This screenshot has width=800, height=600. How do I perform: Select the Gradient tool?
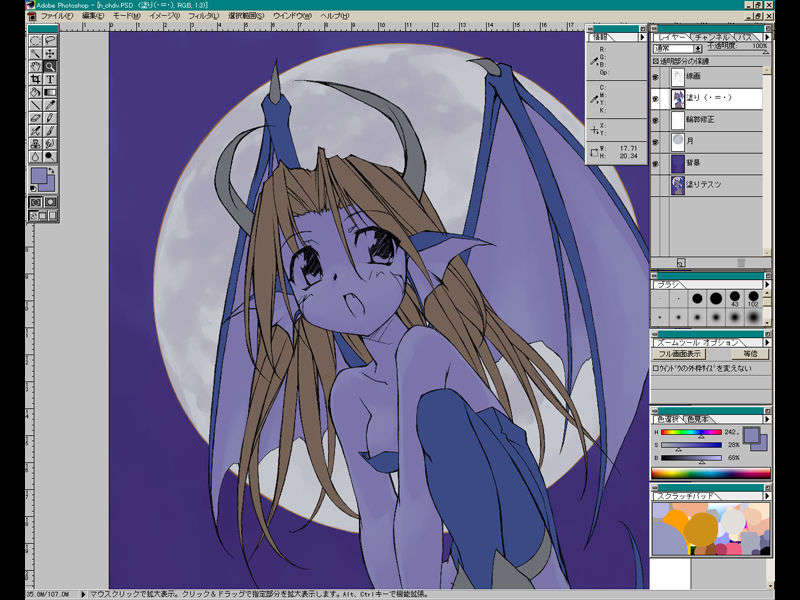coord(50,92)
